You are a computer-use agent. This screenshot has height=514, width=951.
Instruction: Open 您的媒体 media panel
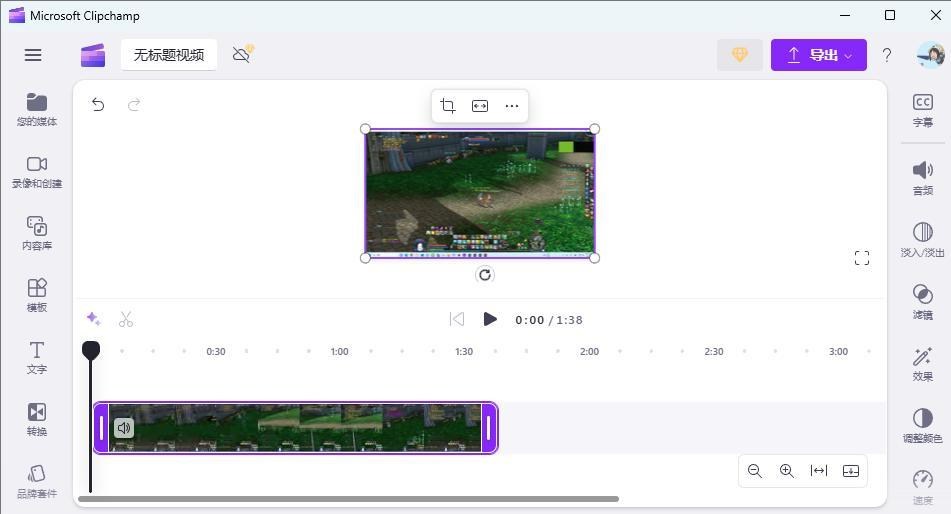coord(36,109)
